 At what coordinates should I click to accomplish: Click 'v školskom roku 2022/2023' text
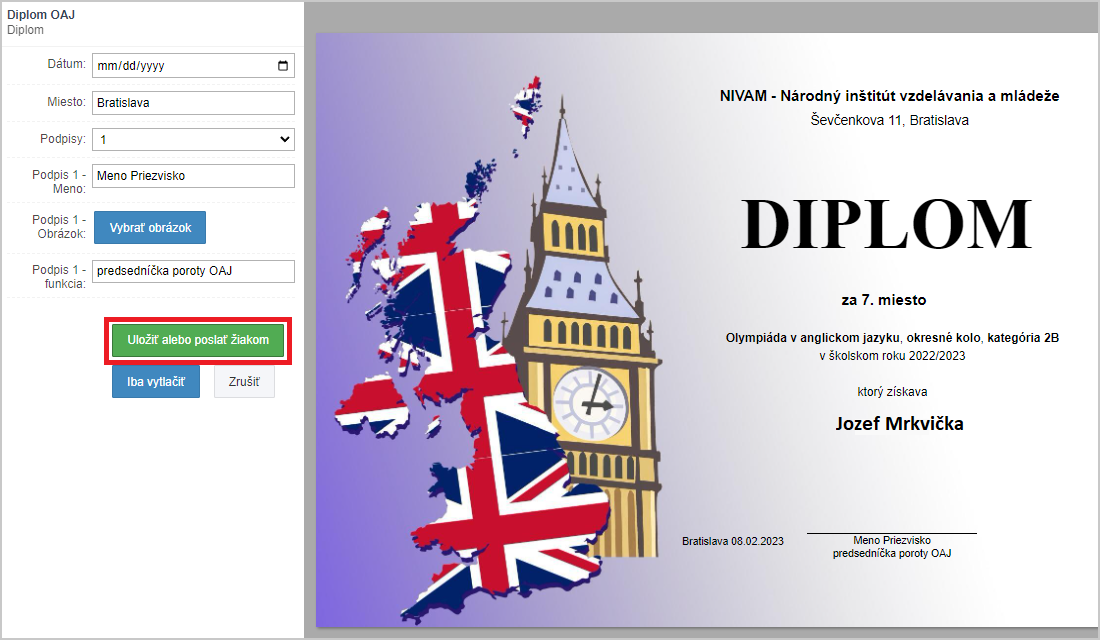coord(892,356)
